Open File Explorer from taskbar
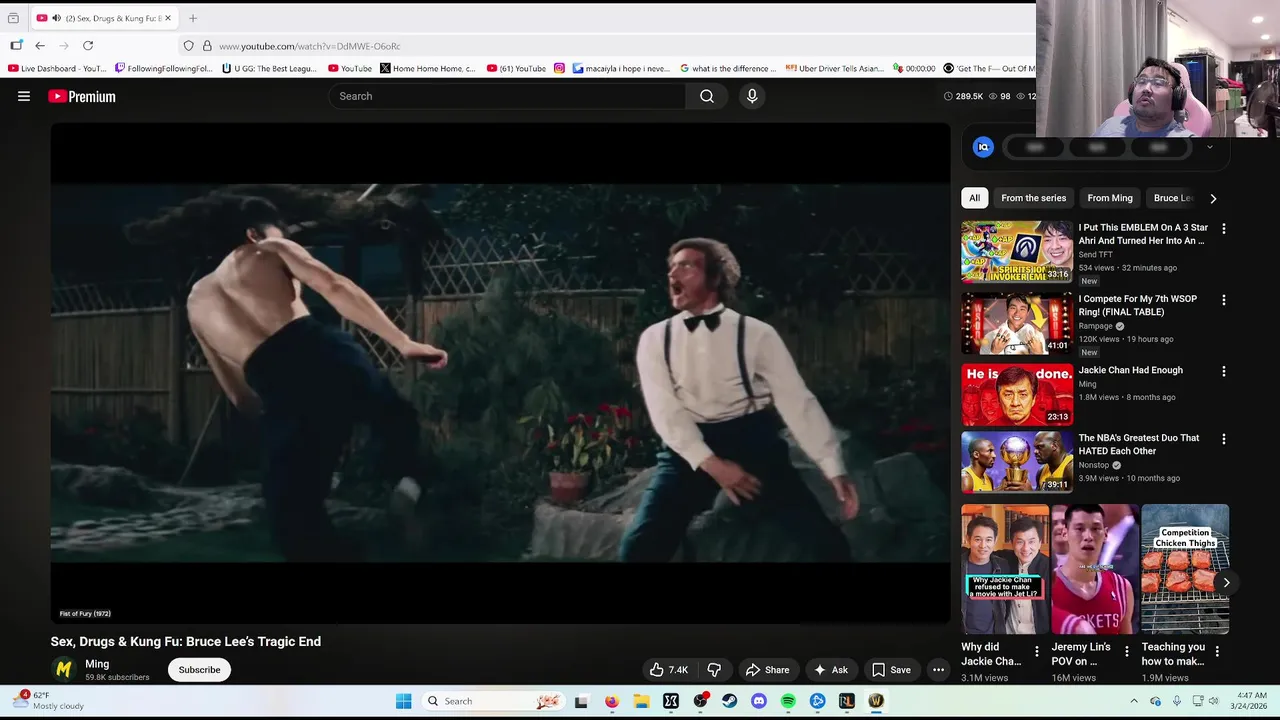 [641, 701]
